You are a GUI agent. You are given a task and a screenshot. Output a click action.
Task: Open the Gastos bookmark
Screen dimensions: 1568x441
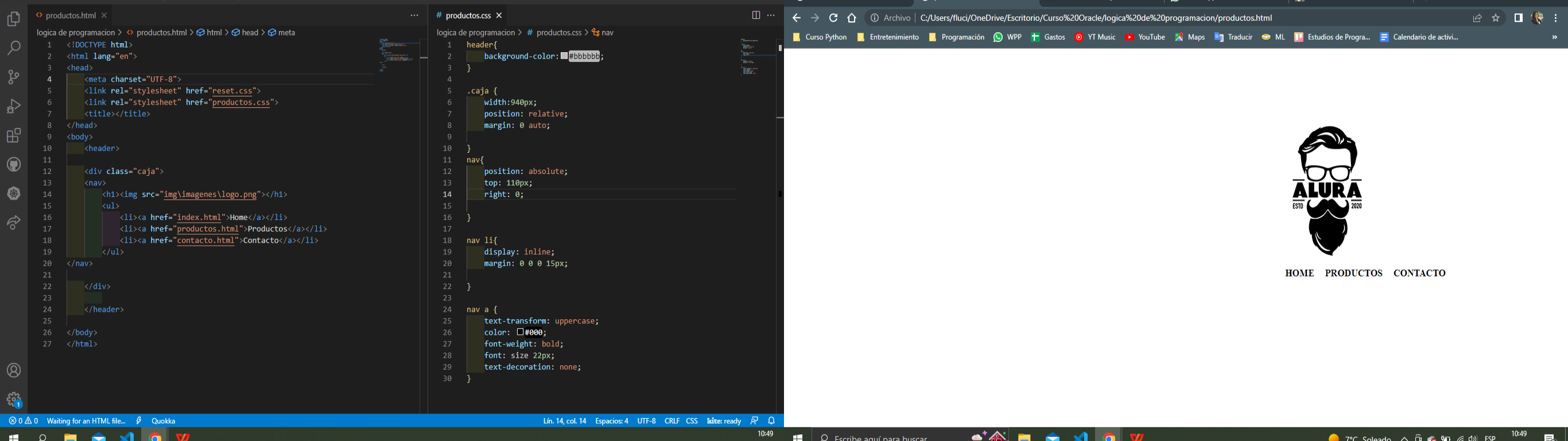coord(1047,37)
